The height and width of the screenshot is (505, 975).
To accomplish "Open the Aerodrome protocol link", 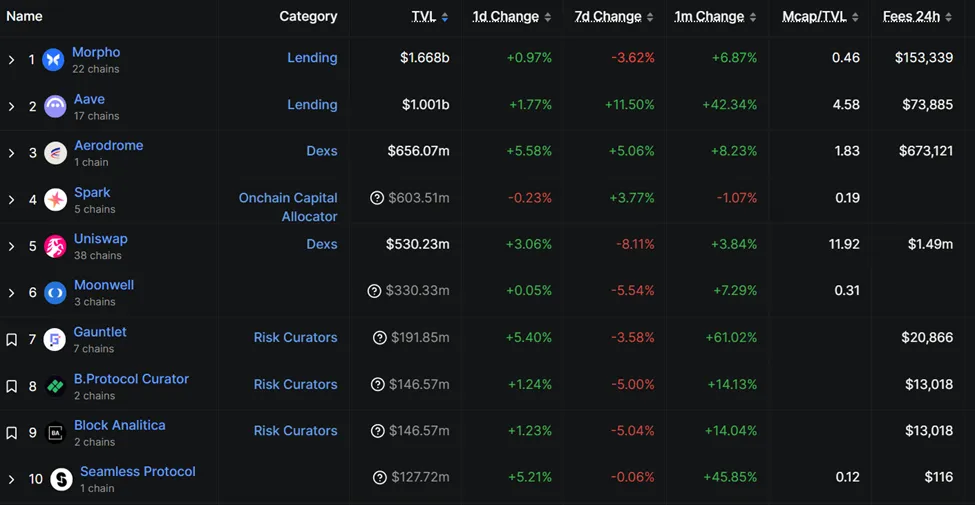I will click(x=108, y=145).
